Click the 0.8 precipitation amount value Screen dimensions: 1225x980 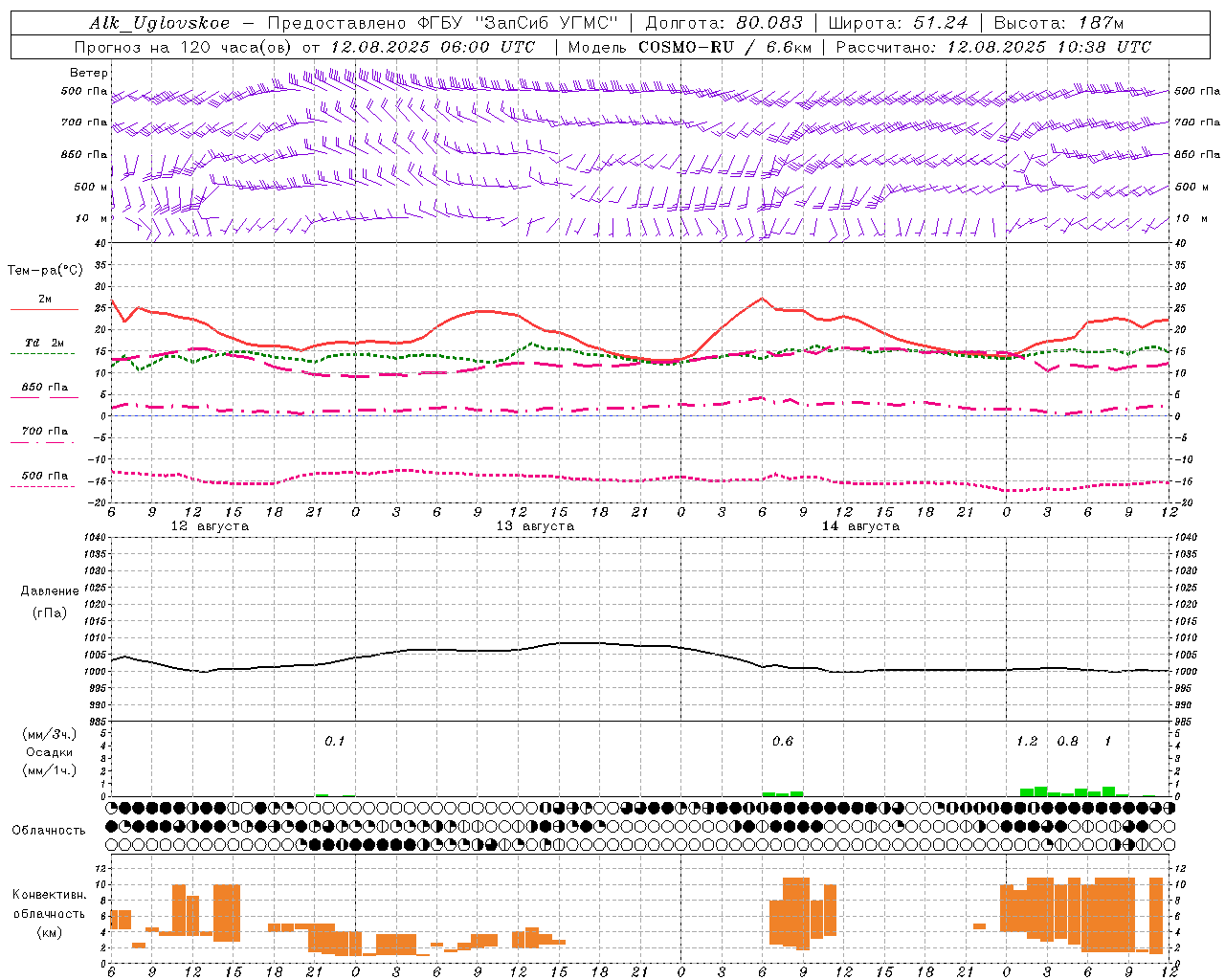1067,741
